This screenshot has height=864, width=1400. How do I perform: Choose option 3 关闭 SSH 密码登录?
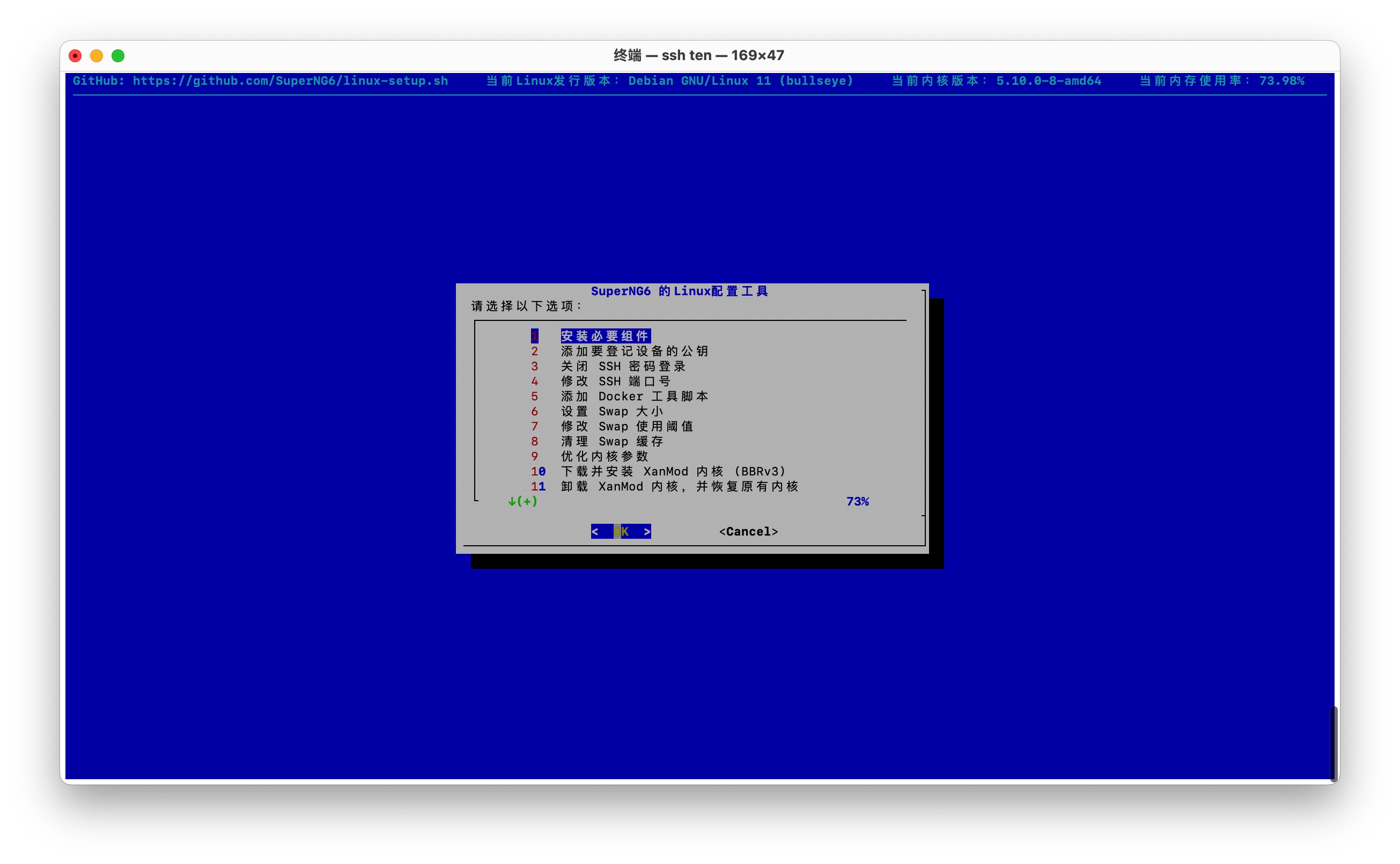[608, 365]
